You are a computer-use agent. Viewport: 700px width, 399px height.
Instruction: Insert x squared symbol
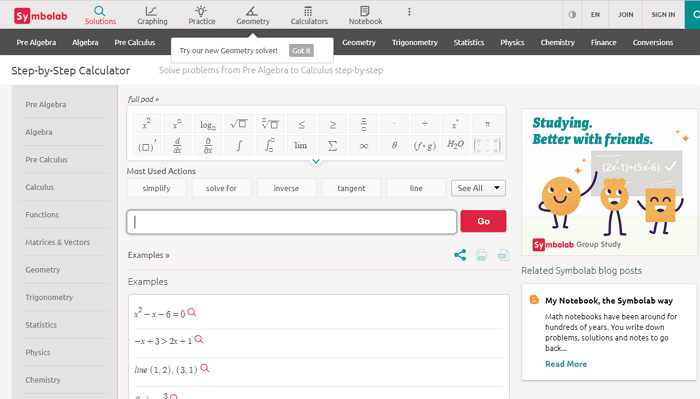tap(146, 124)
